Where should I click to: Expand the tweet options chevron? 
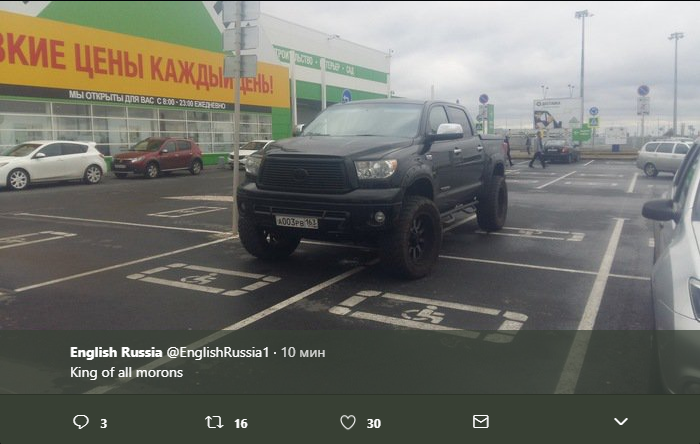click(x=621, y=421)
